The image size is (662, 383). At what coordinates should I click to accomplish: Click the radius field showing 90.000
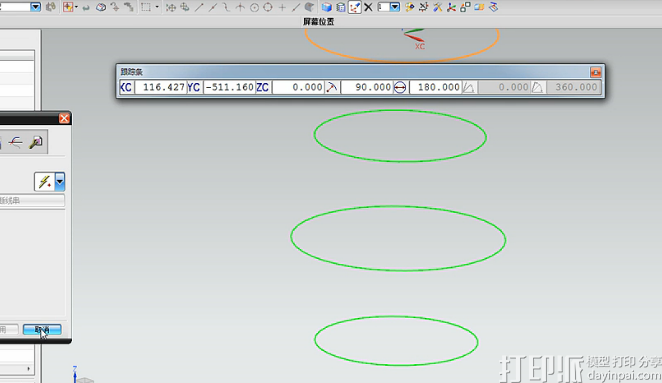click(366, 87)
